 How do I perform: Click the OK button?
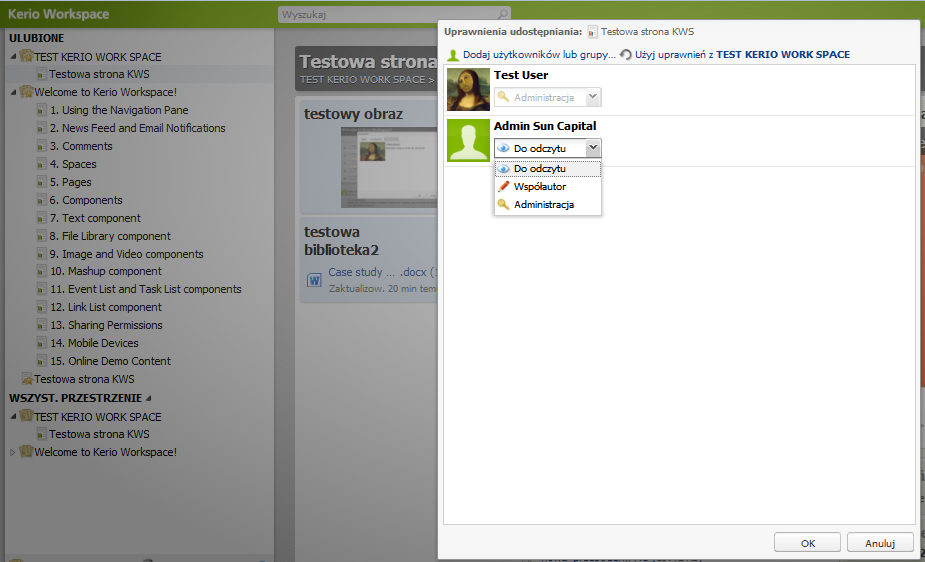pyautogui.click(x=807, y=543)
